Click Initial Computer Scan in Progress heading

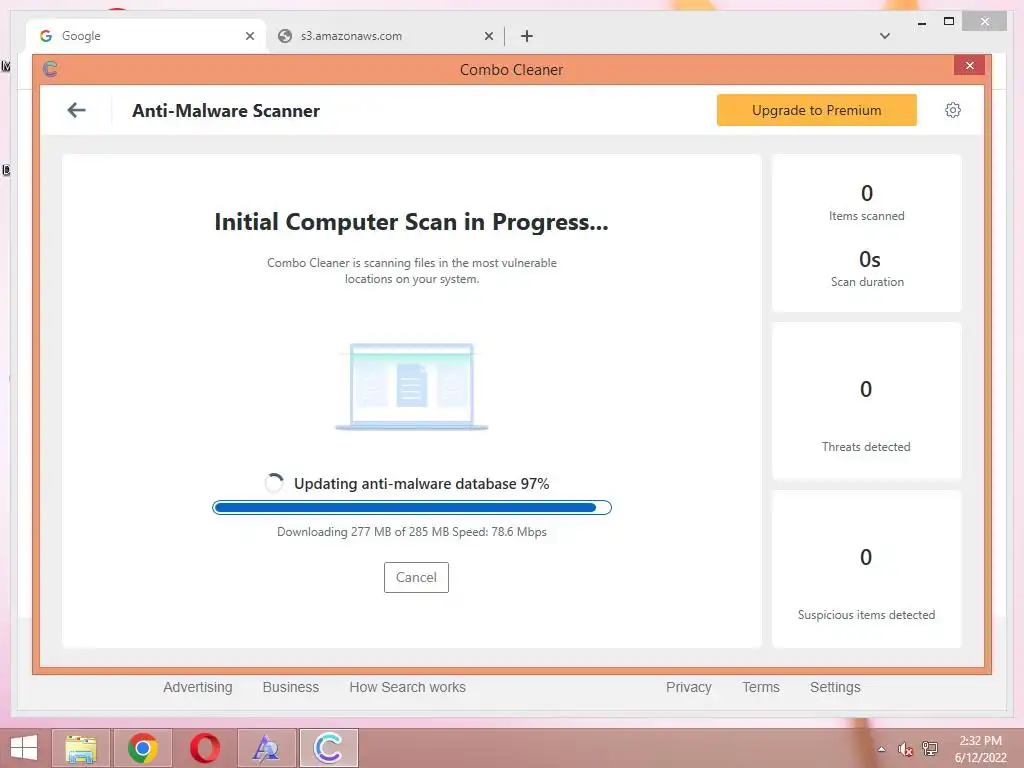click(411, 222)
